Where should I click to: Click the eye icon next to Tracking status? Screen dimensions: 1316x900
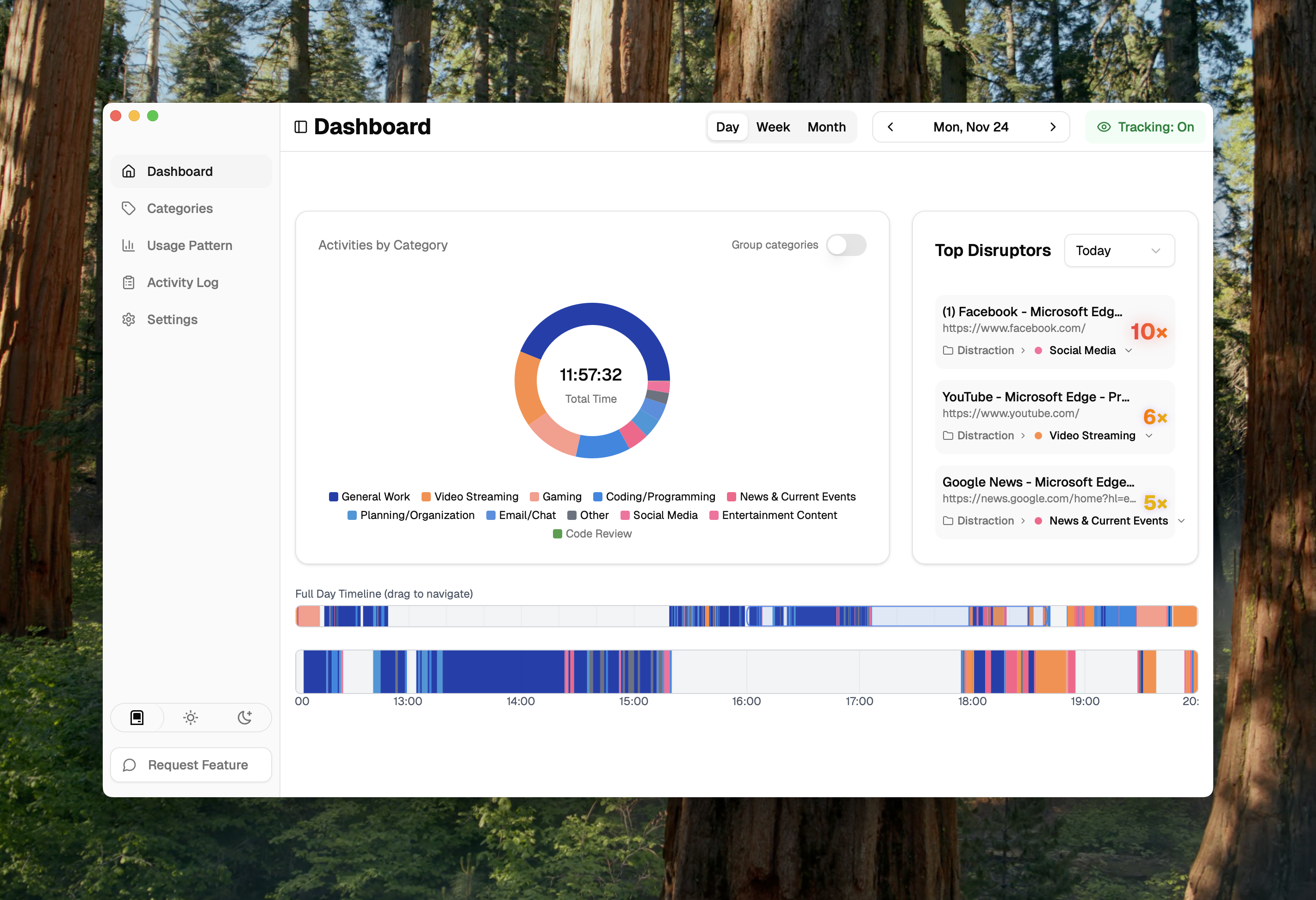[1105, 127]
